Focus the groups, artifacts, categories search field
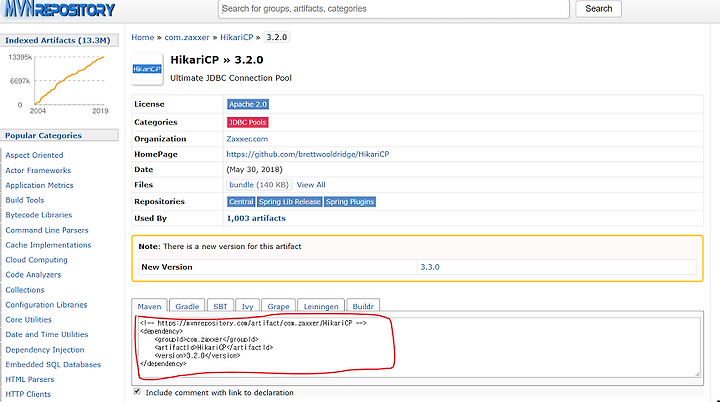Image resolution: width=720 pixels, height=402 pixels. click(x=394, y=9)
